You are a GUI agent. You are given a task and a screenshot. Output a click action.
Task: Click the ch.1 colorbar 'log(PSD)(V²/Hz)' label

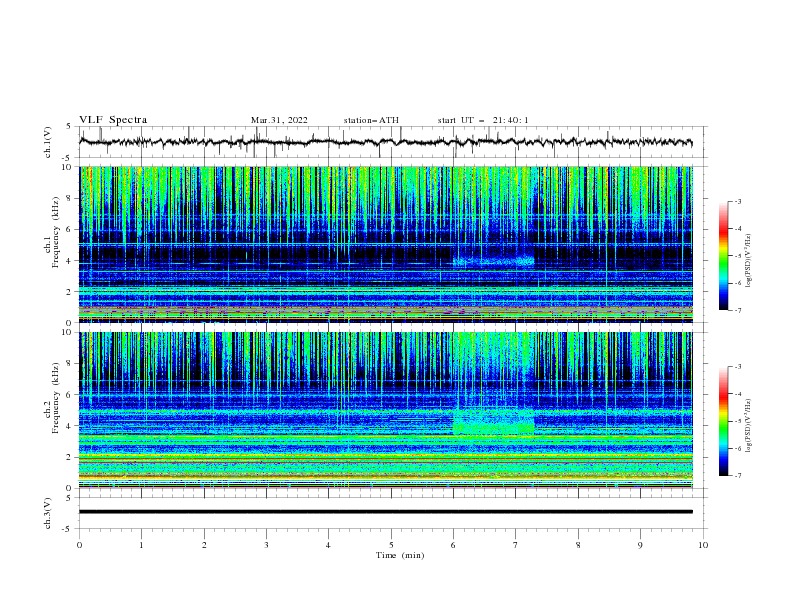click(749, 261)
